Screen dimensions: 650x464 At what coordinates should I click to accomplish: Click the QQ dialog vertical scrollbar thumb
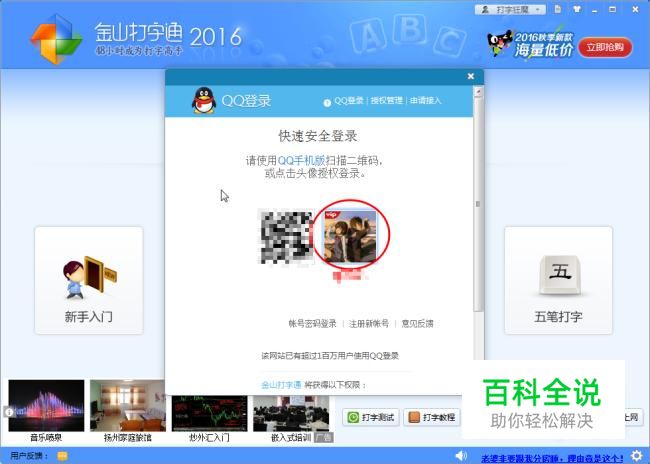point(478,205)
